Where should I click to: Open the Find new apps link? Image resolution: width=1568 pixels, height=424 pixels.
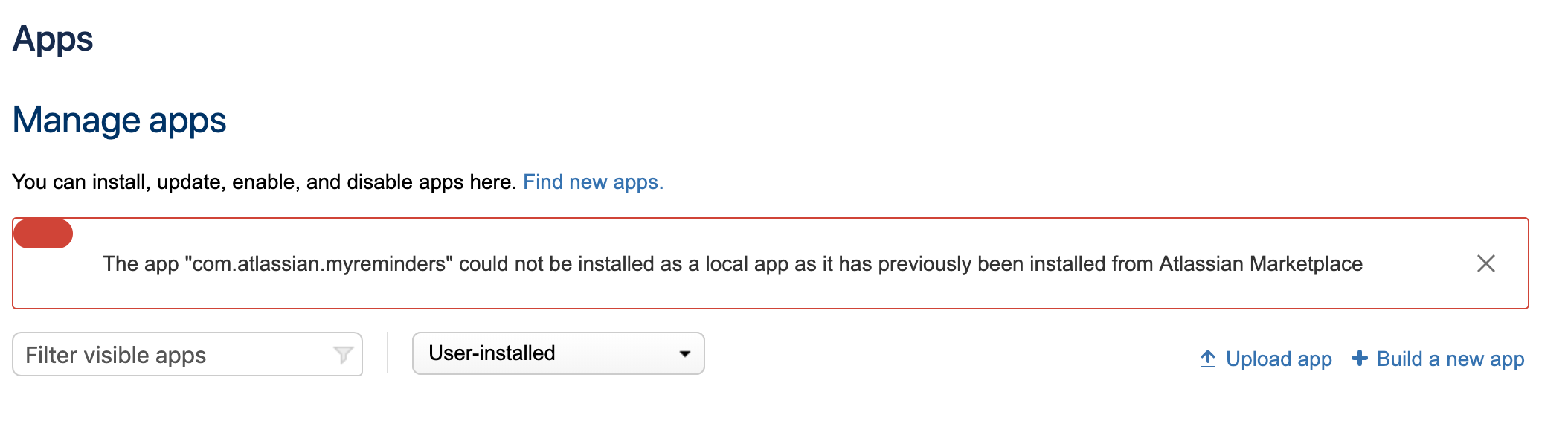[x=593, y=182]
